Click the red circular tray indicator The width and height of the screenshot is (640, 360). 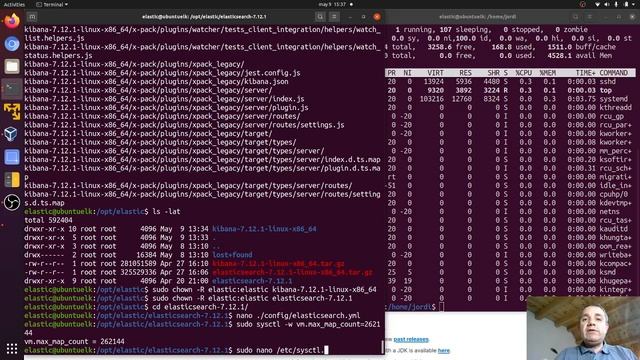pos(583,4)
